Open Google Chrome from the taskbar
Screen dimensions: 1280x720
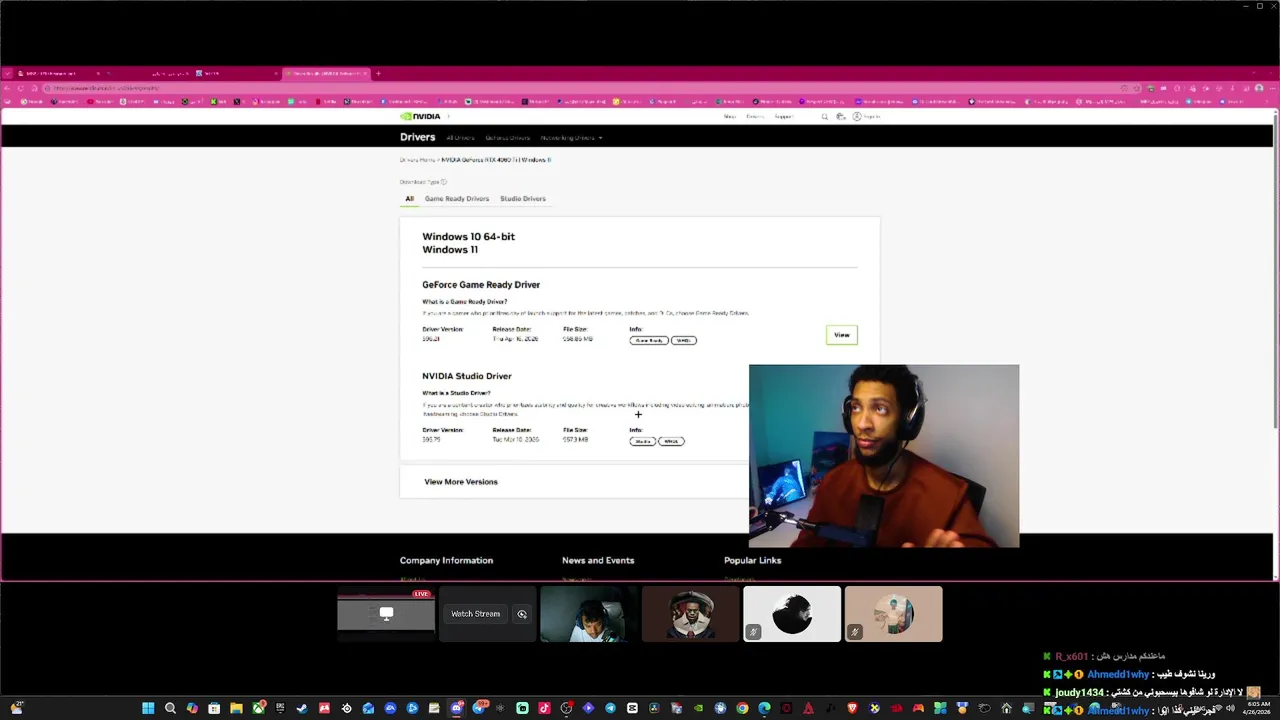(x=742, y=708)
